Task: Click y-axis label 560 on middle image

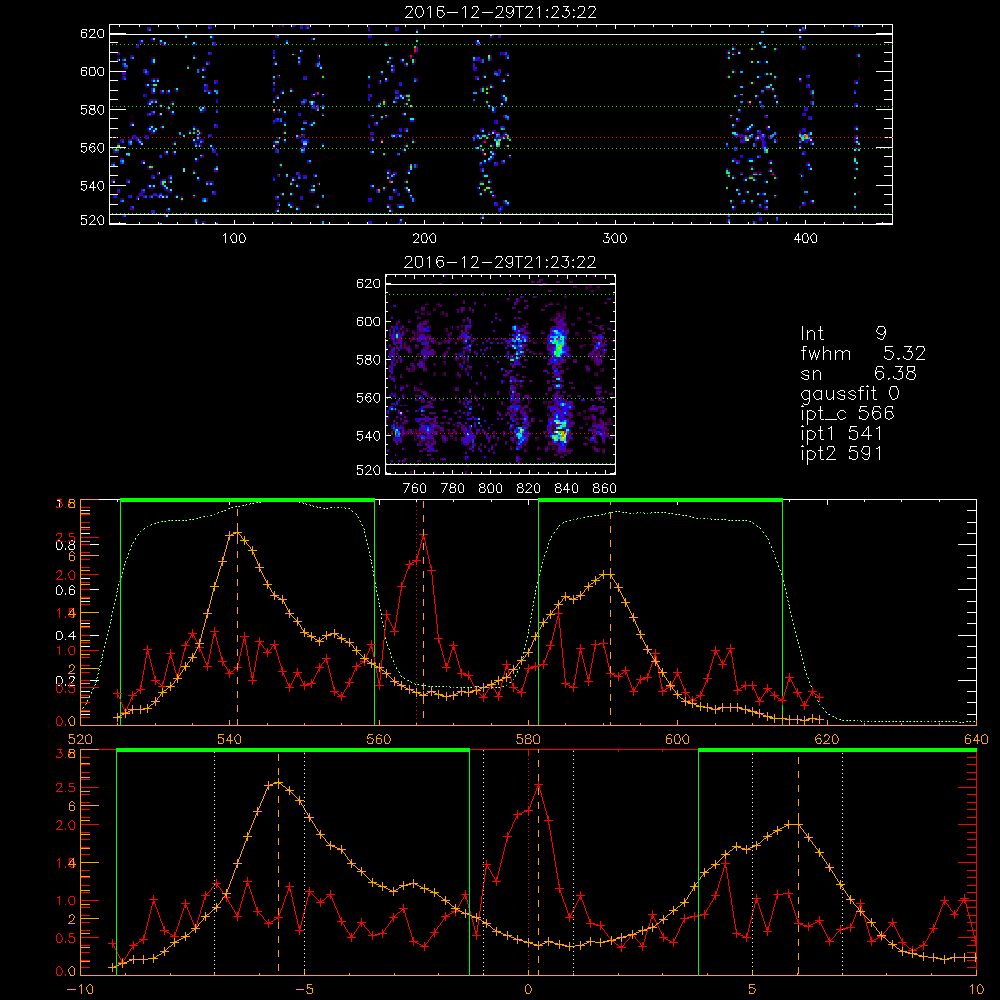Action: click(x=368, y=398)
